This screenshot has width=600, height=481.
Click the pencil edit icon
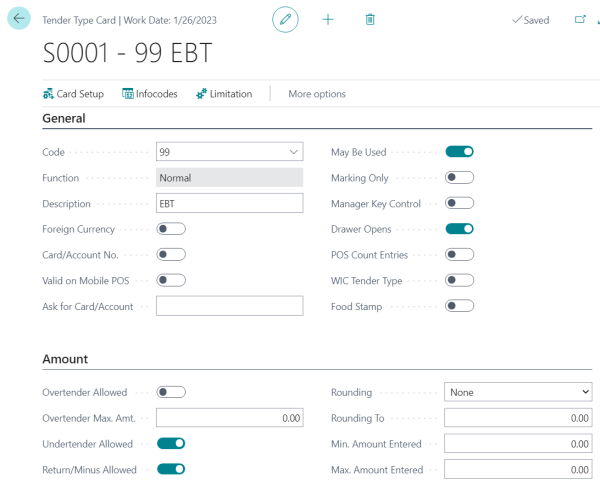[x=285, y=20]
